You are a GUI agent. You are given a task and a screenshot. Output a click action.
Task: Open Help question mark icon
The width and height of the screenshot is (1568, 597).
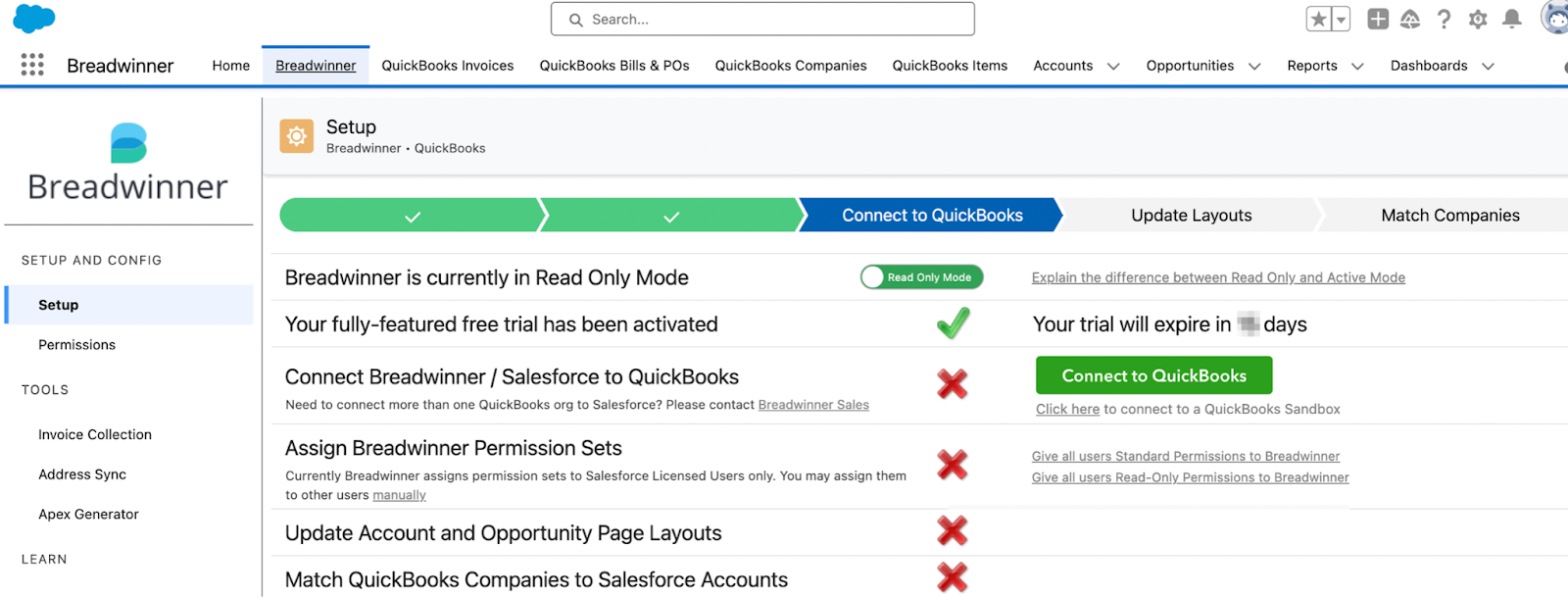point(1444,19)
